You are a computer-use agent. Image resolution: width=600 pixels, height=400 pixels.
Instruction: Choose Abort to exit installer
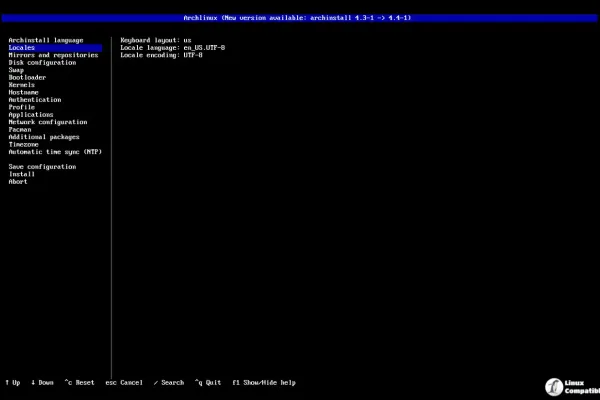point(18,182)
